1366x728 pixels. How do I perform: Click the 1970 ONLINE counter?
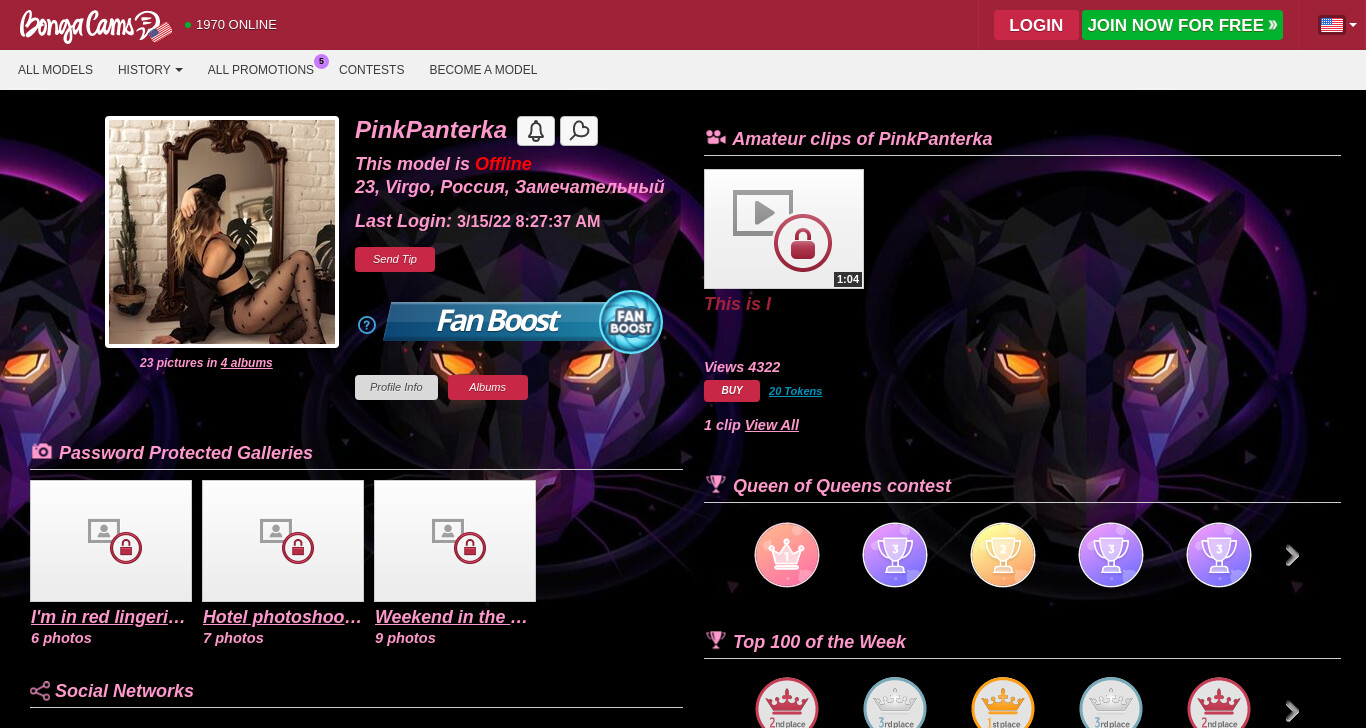[231, 25]
